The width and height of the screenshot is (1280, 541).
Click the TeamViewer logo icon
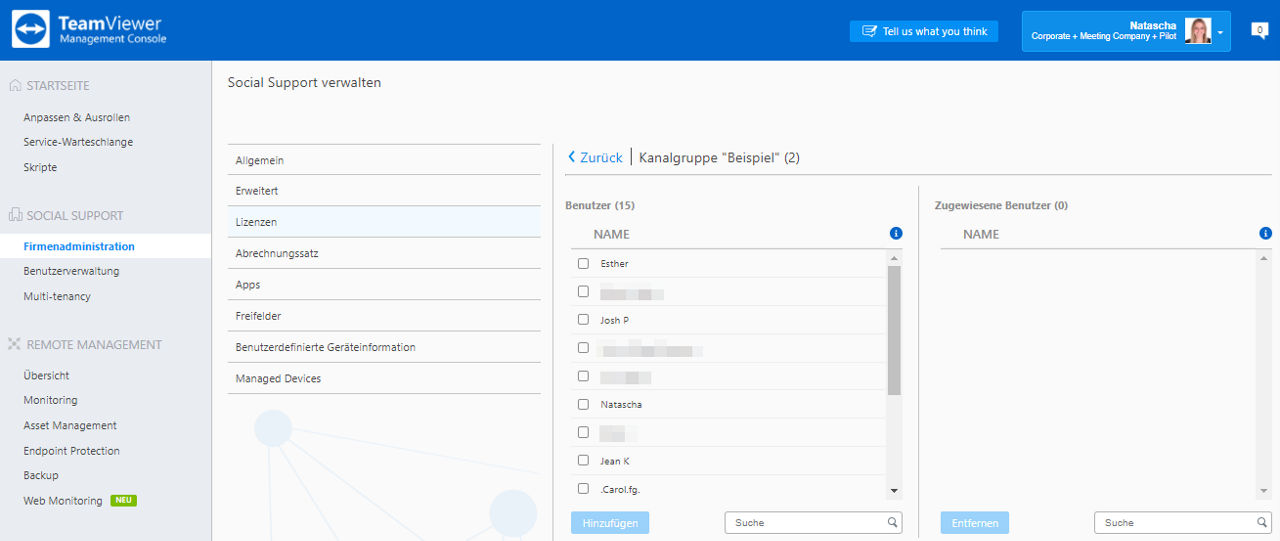[31, 29]
